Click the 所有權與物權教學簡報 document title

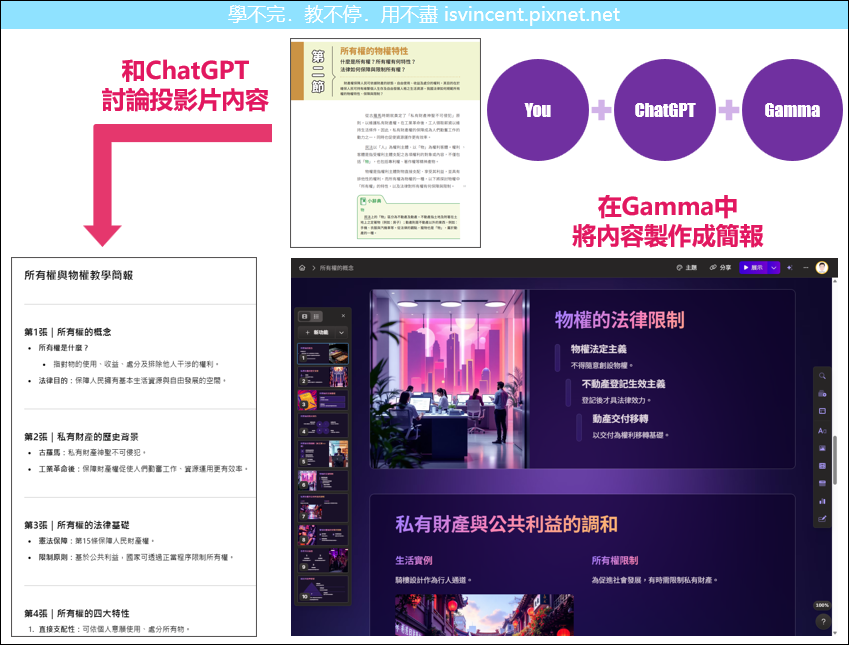point(79,275)
